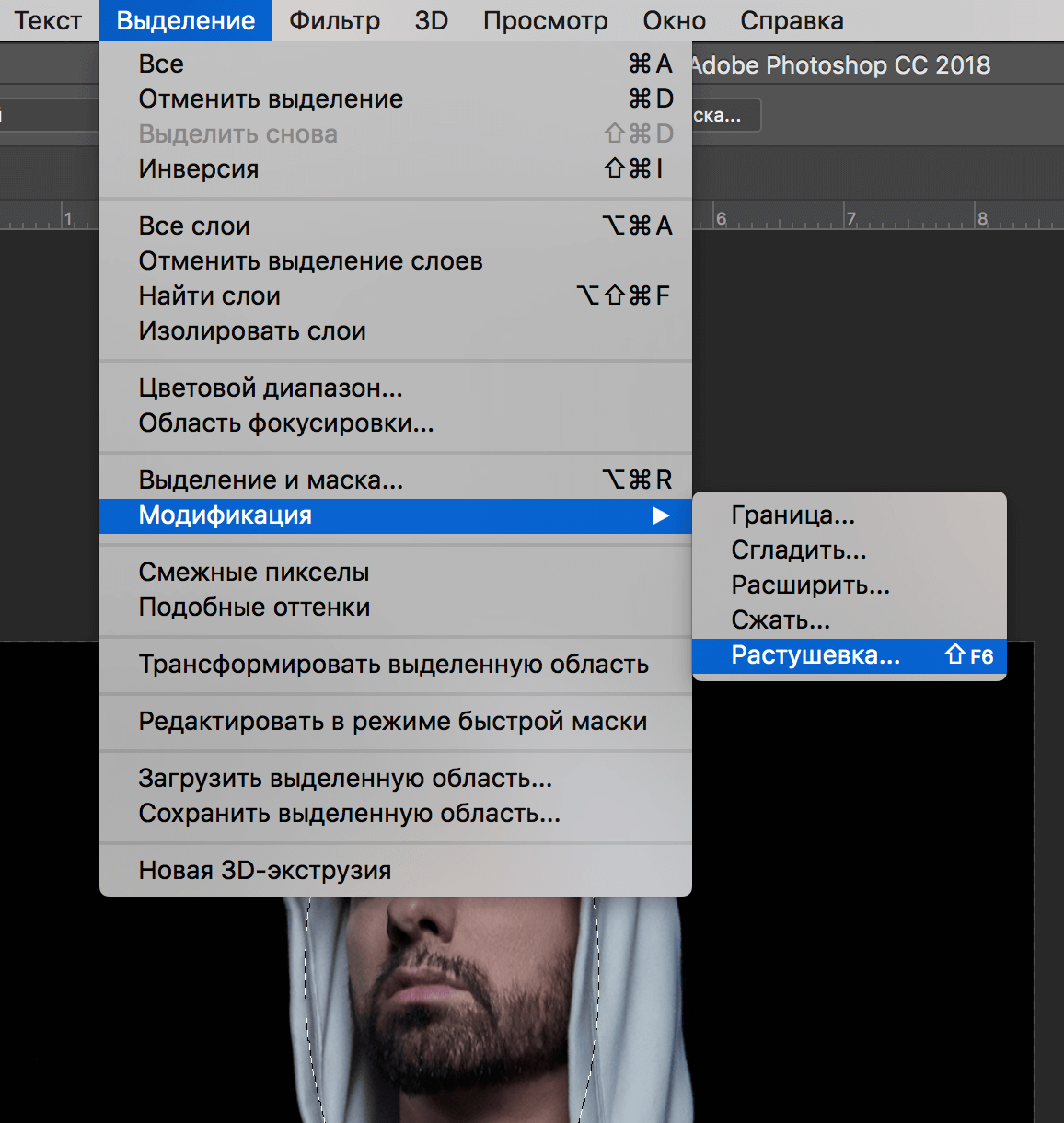Viewport: 1064px width, 1123px height.
Task: Open the Просмотр menu
Action: [x=545, y=20]
